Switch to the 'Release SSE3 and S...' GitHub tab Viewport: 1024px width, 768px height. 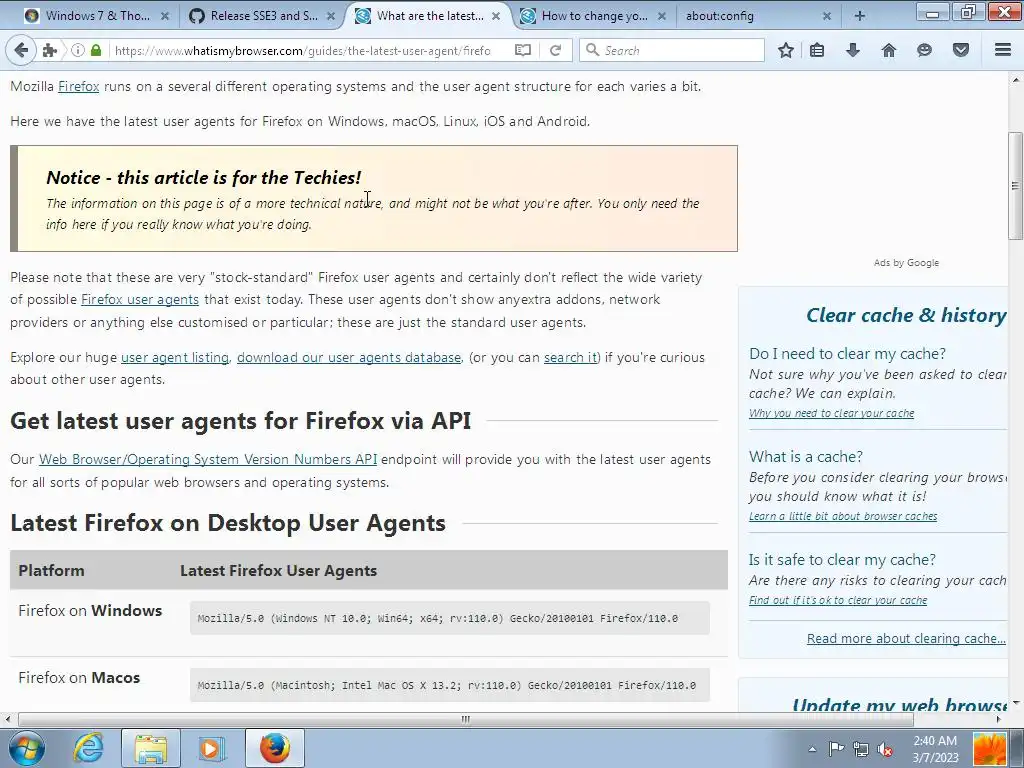(263, 16)
